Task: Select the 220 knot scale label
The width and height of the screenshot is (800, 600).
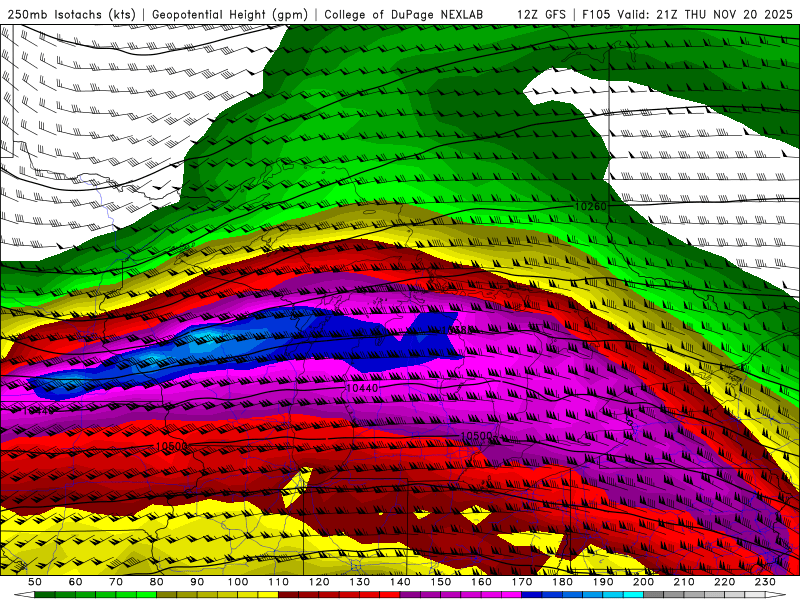Action: click(x=724, y=582)
